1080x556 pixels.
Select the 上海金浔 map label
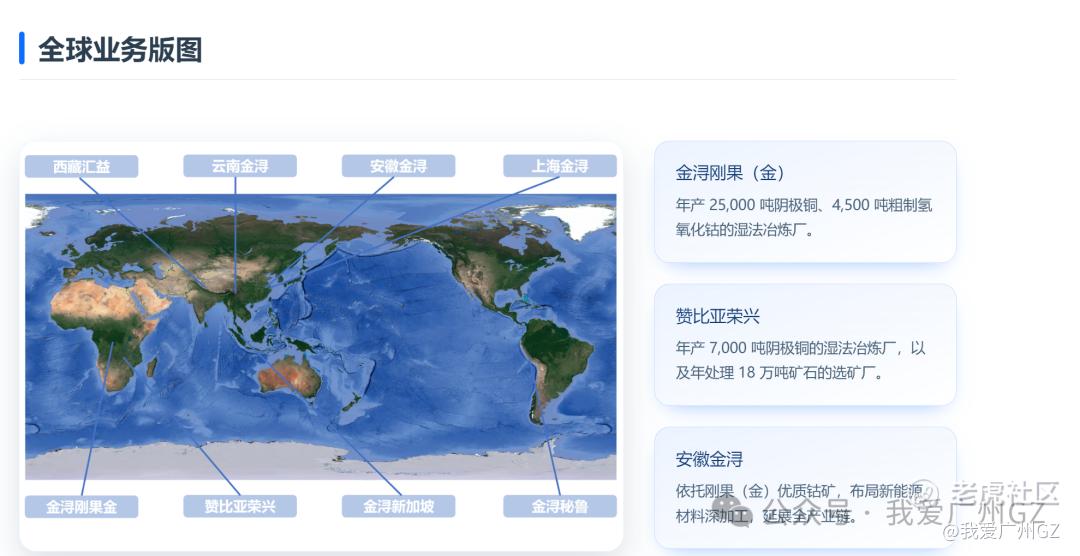(559, 166)
